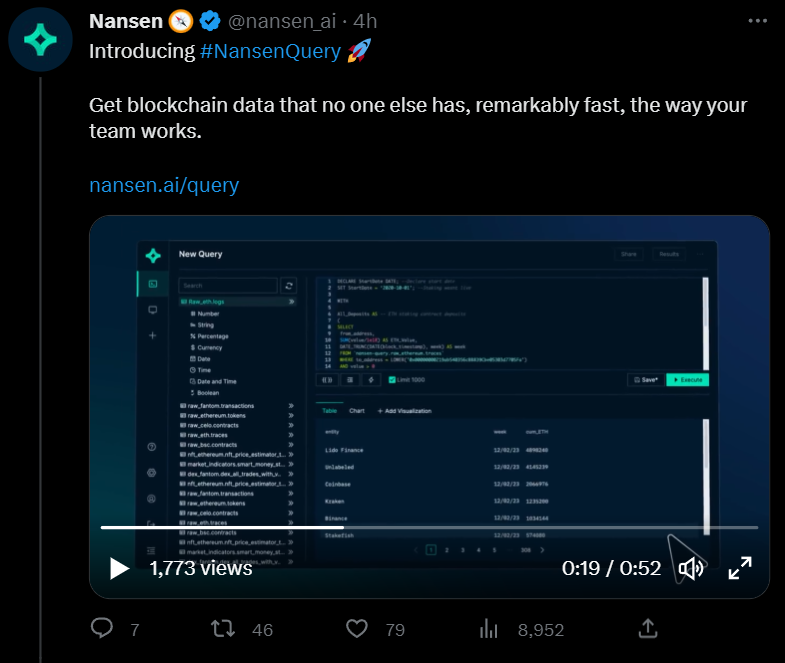Image resolution: width=785 pixels, height=663 pixels.
Task: Click the green Execute button in video
Action: (687, 380)
